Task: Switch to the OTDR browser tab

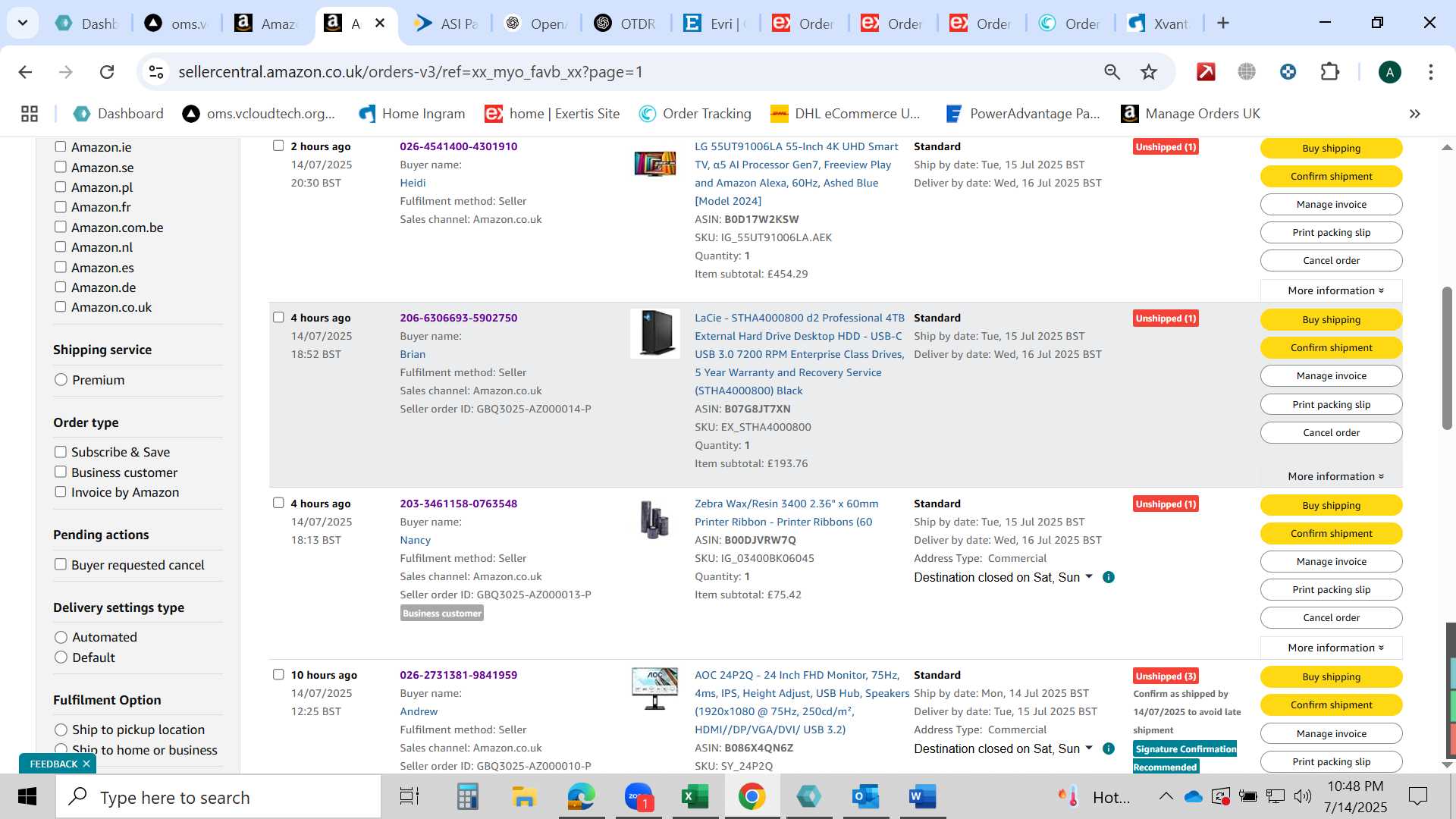Action: [x=626, y=24]
